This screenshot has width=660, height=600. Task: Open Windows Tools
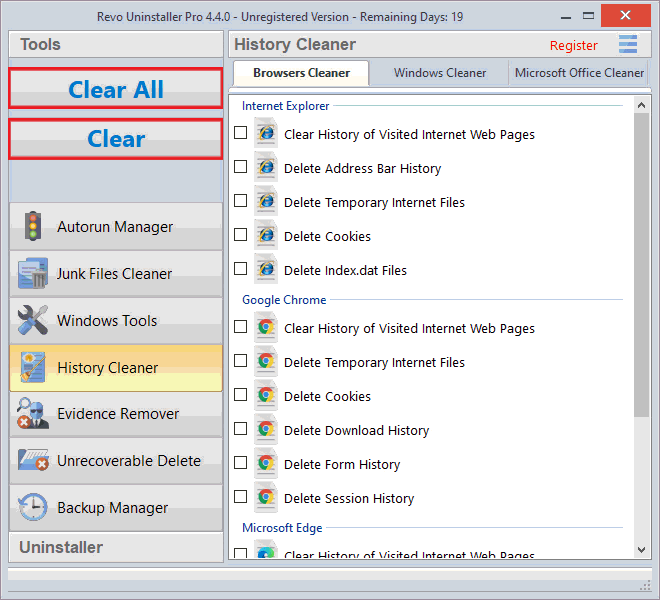pos(116,320)
